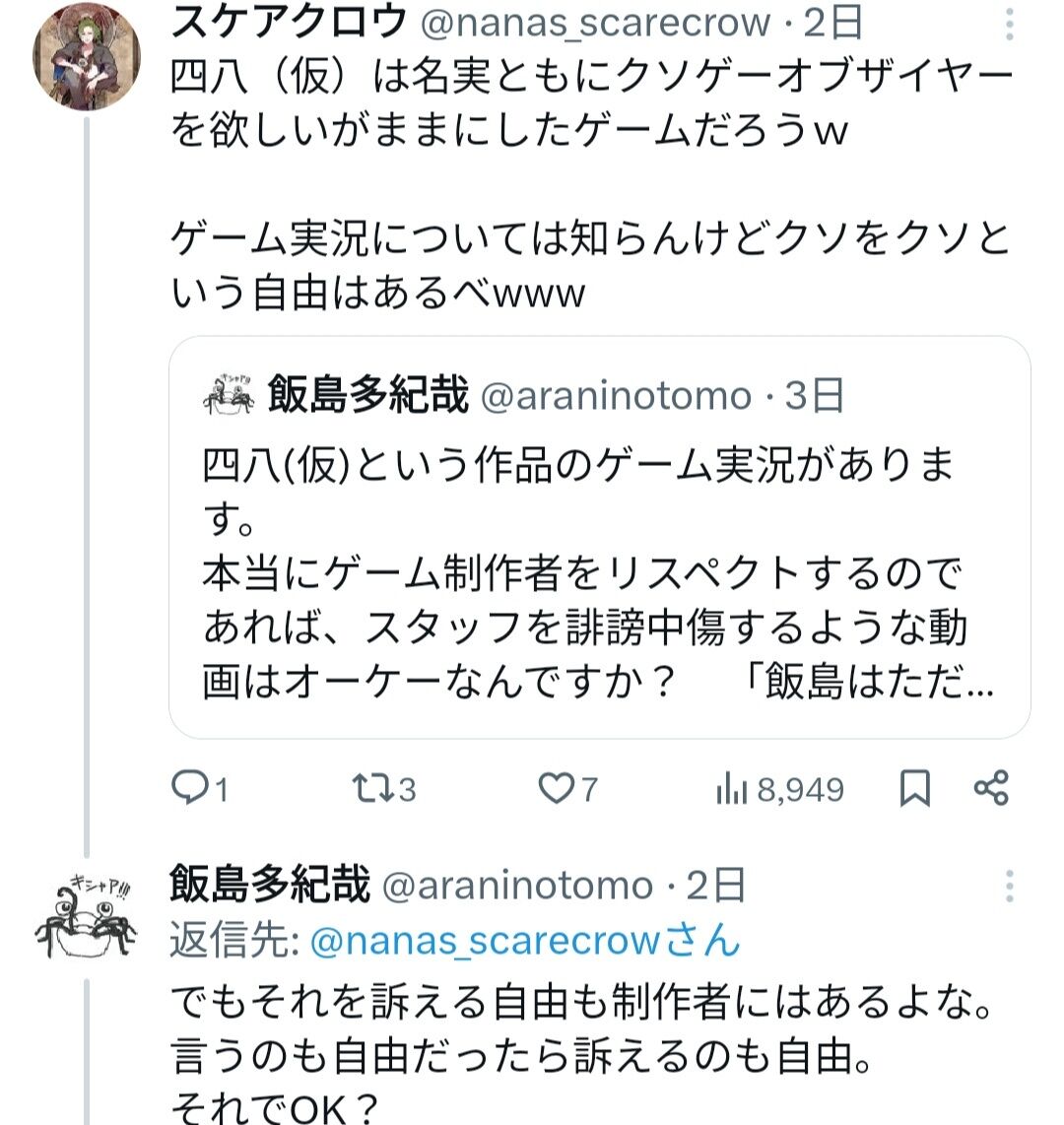This screenshot has height=1125, width=1064.
Task: Open the @nanas_scarecrow mention link in reply
Action: tap(484, 942)
